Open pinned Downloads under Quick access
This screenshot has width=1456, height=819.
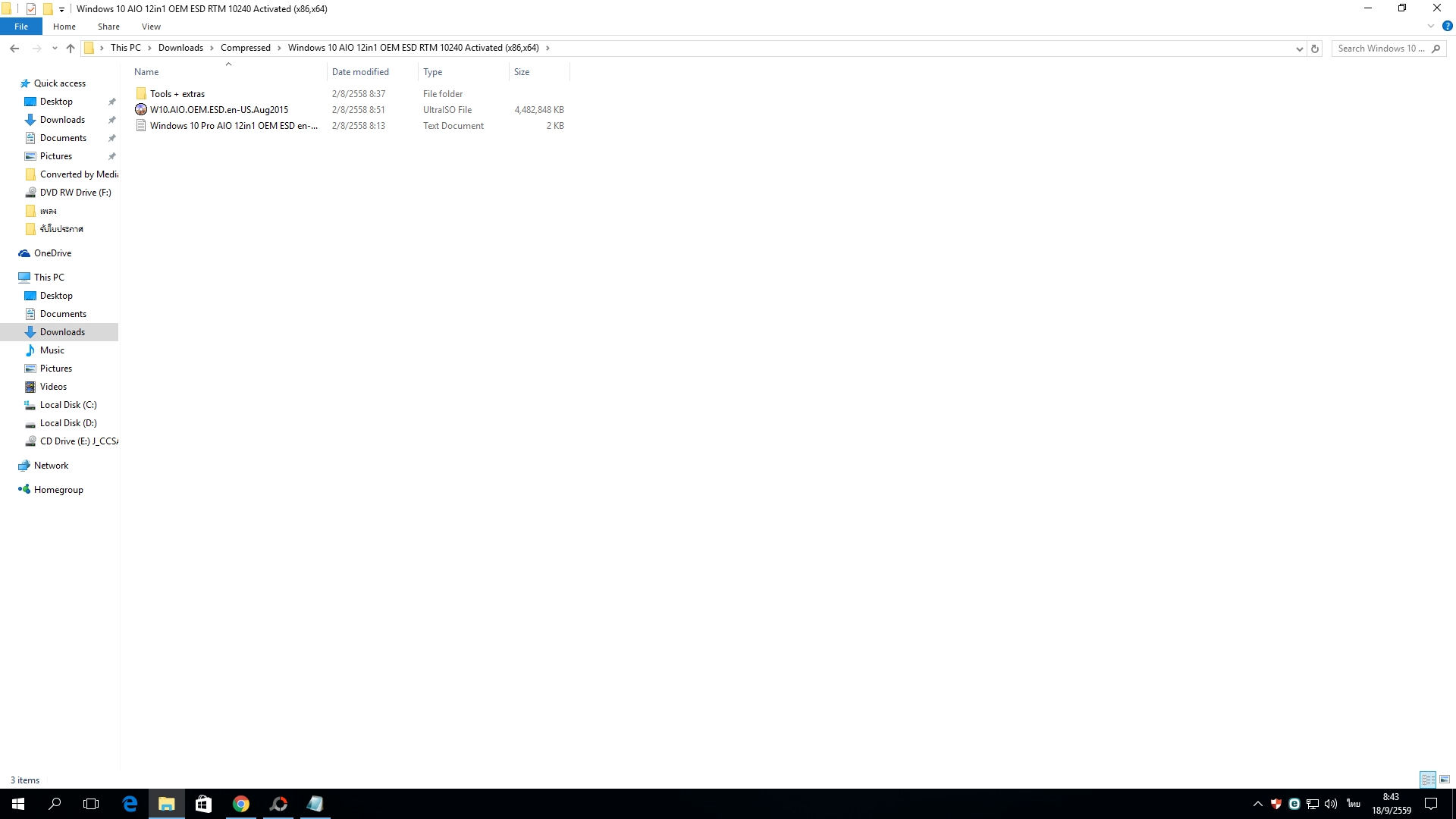62,120
